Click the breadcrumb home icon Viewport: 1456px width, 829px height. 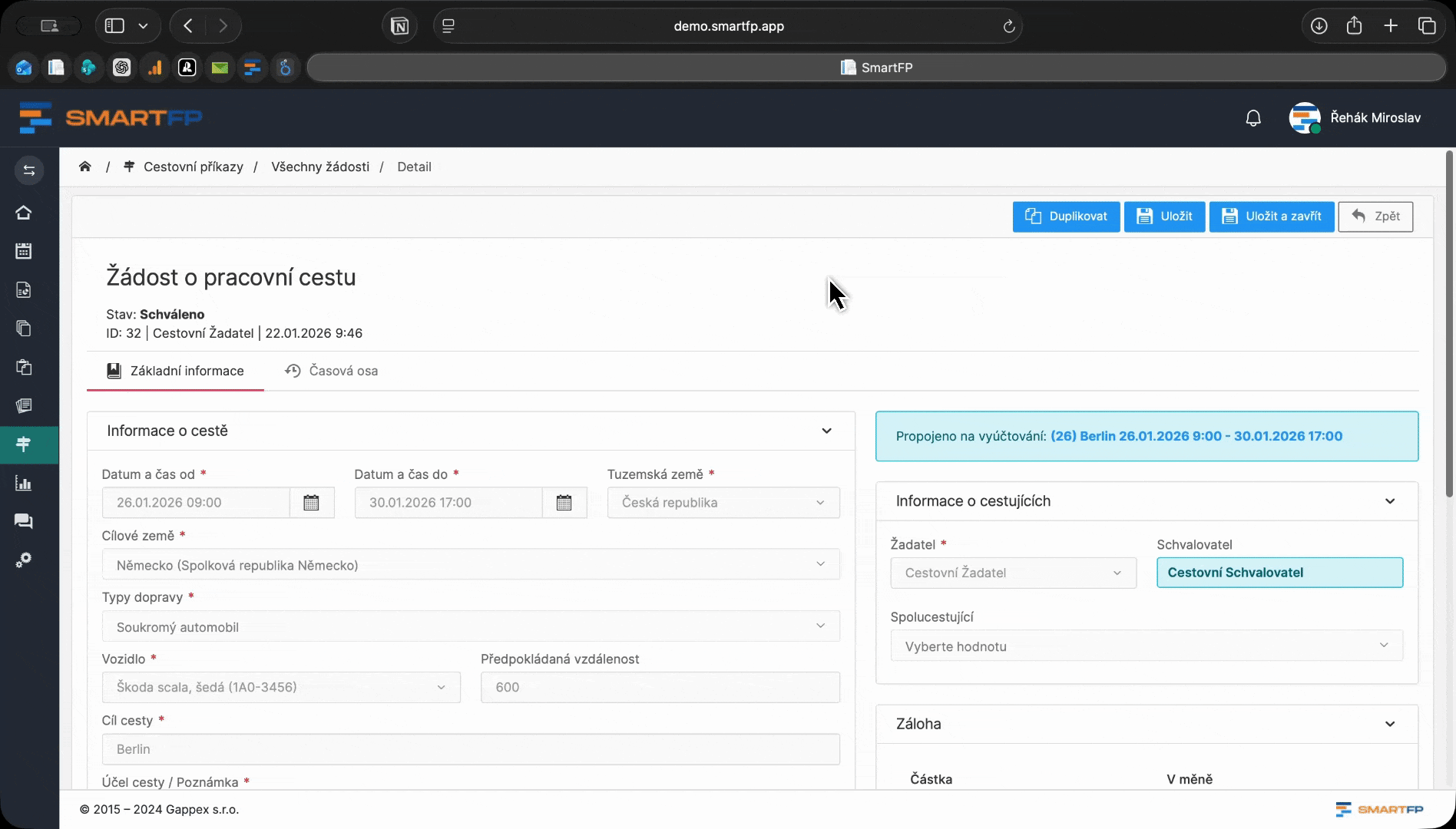(x=85, y=167)
